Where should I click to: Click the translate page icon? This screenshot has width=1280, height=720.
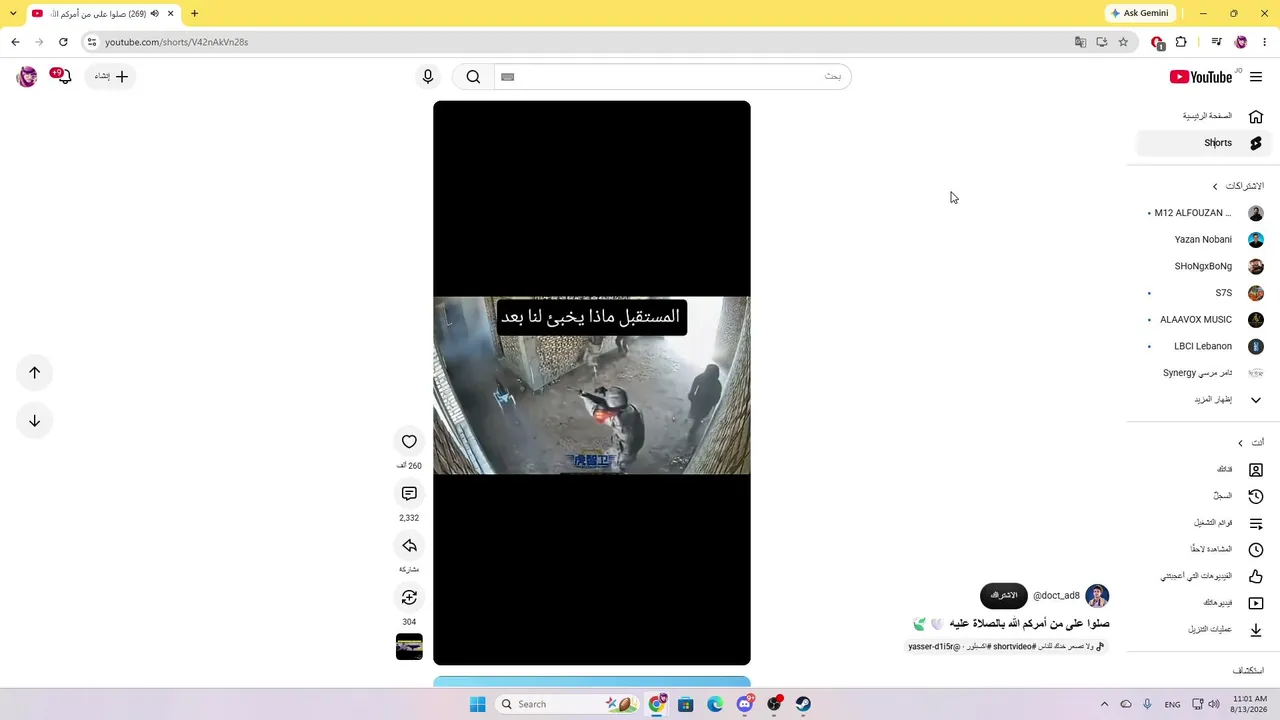pos(1080,42)
